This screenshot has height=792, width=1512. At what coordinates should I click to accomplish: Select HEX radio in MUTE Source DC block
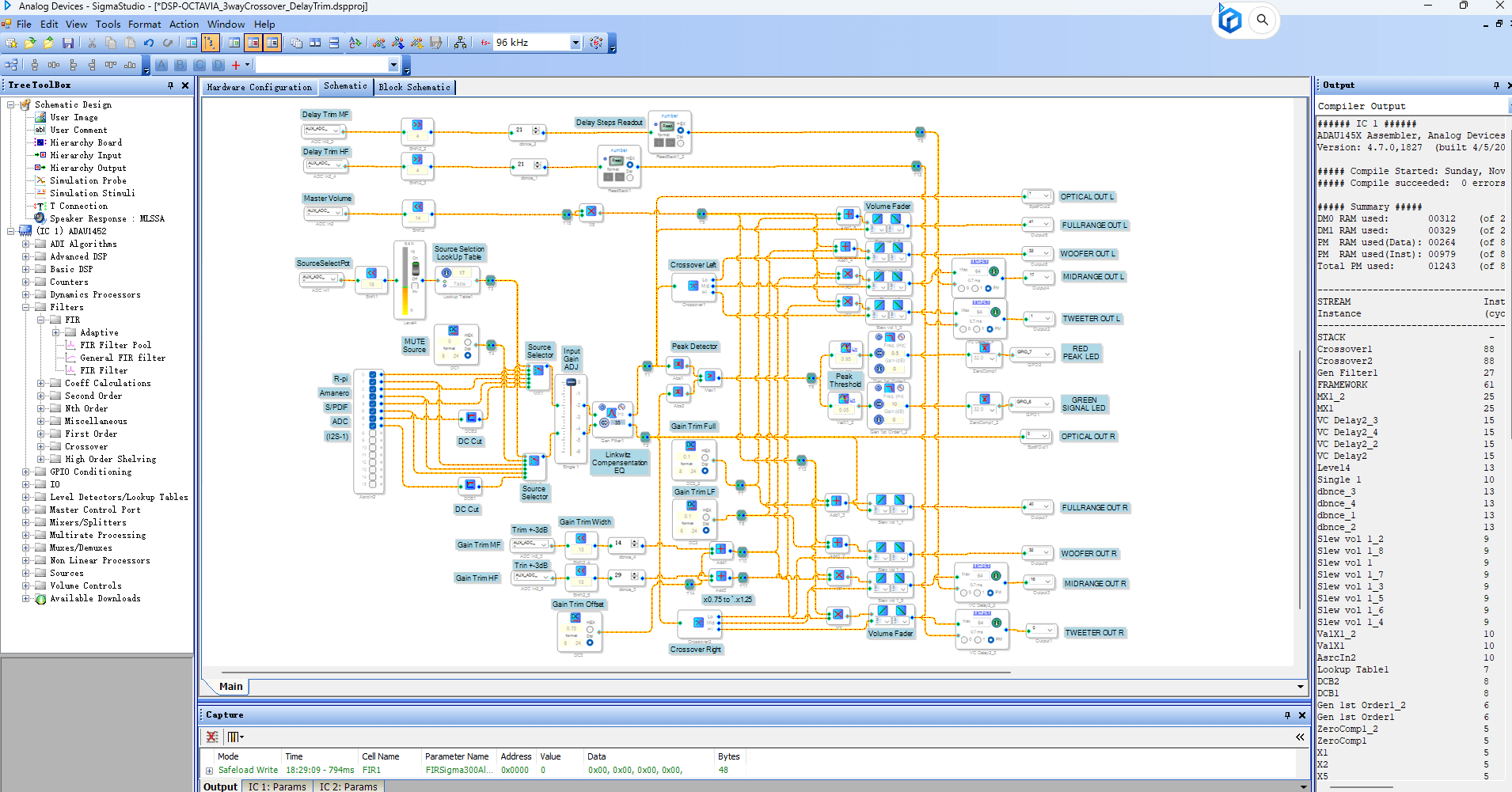[x=468, y=343]
